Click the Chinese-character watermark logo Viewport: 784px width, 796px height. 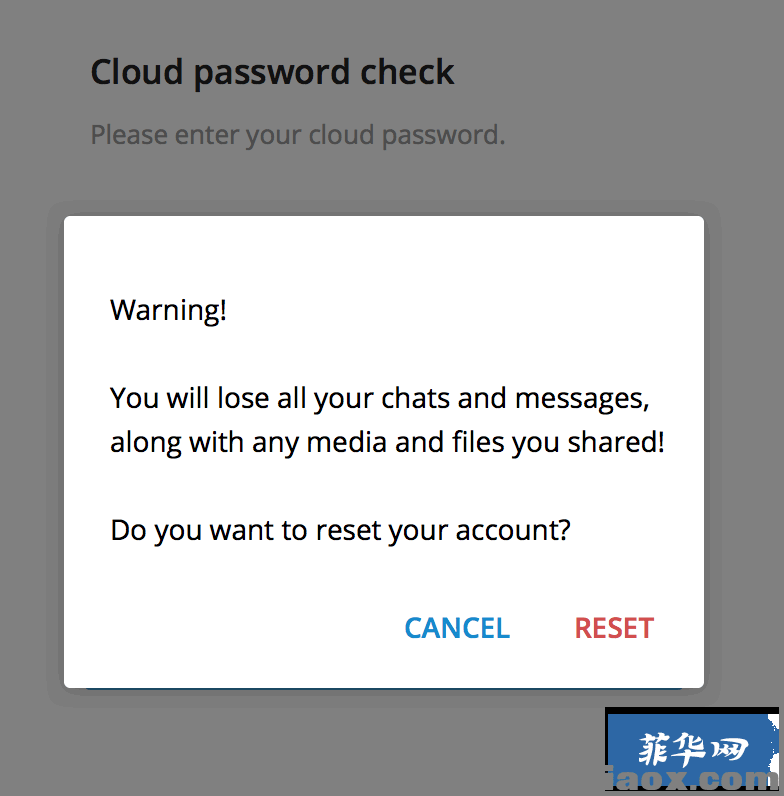(x=693, y=749)
